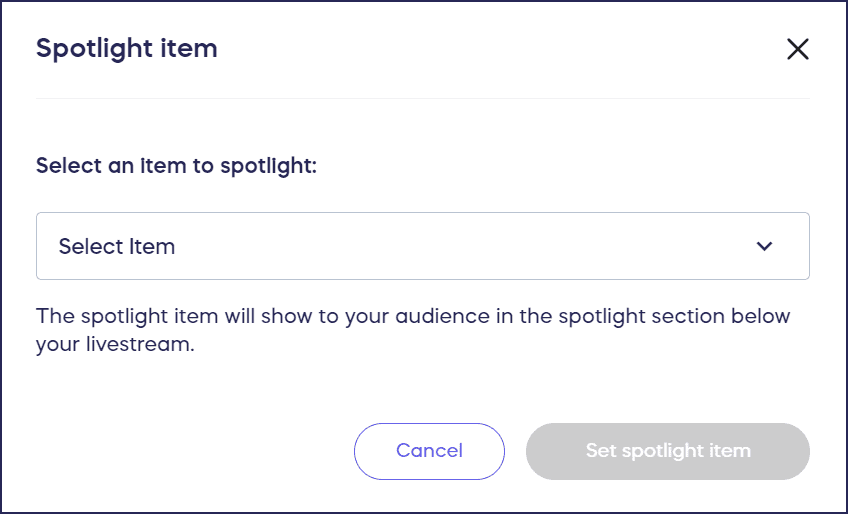The height and width of the screenshot is (514, 849).
Task: Select the outlined Cancel pill button
Action: (x=429, y=451)
